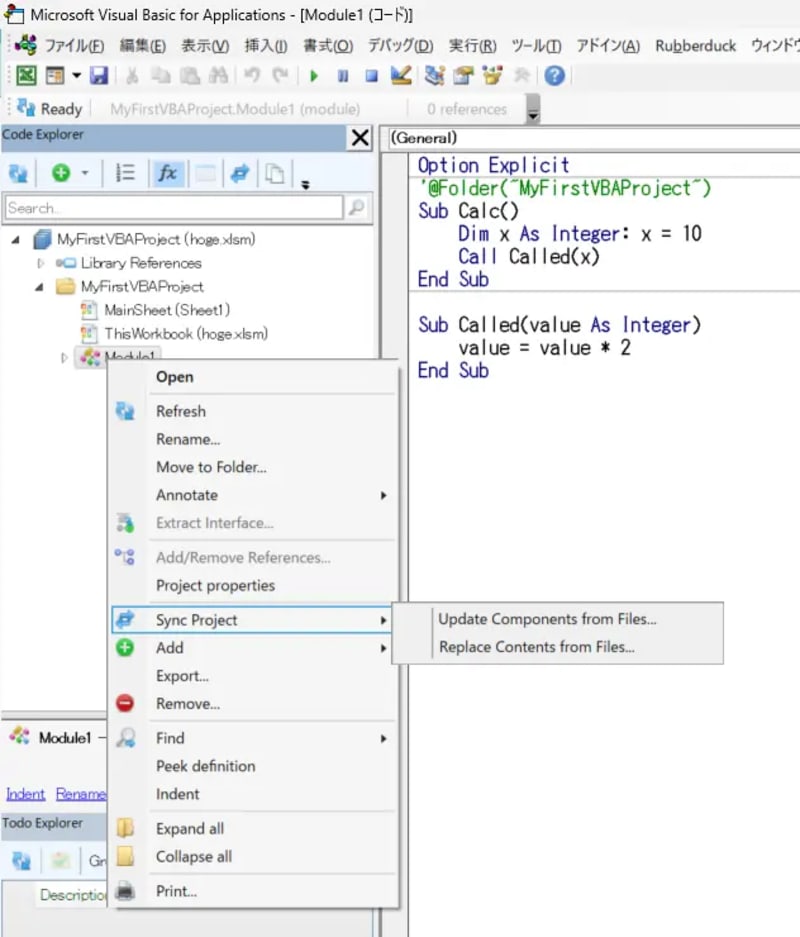Image resolution: width=800 pixels, height=937 pixels.
Task: Choose Collapse all in the context menu
Action: pos(253,857)
